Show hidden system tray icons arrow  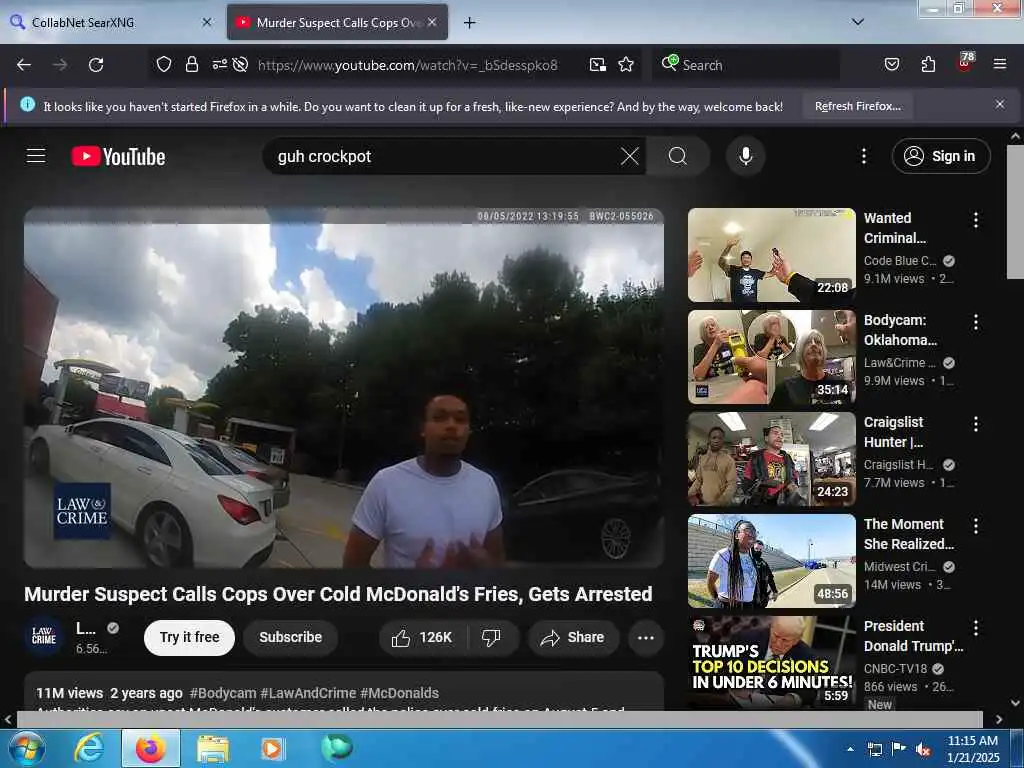(850, 749)
